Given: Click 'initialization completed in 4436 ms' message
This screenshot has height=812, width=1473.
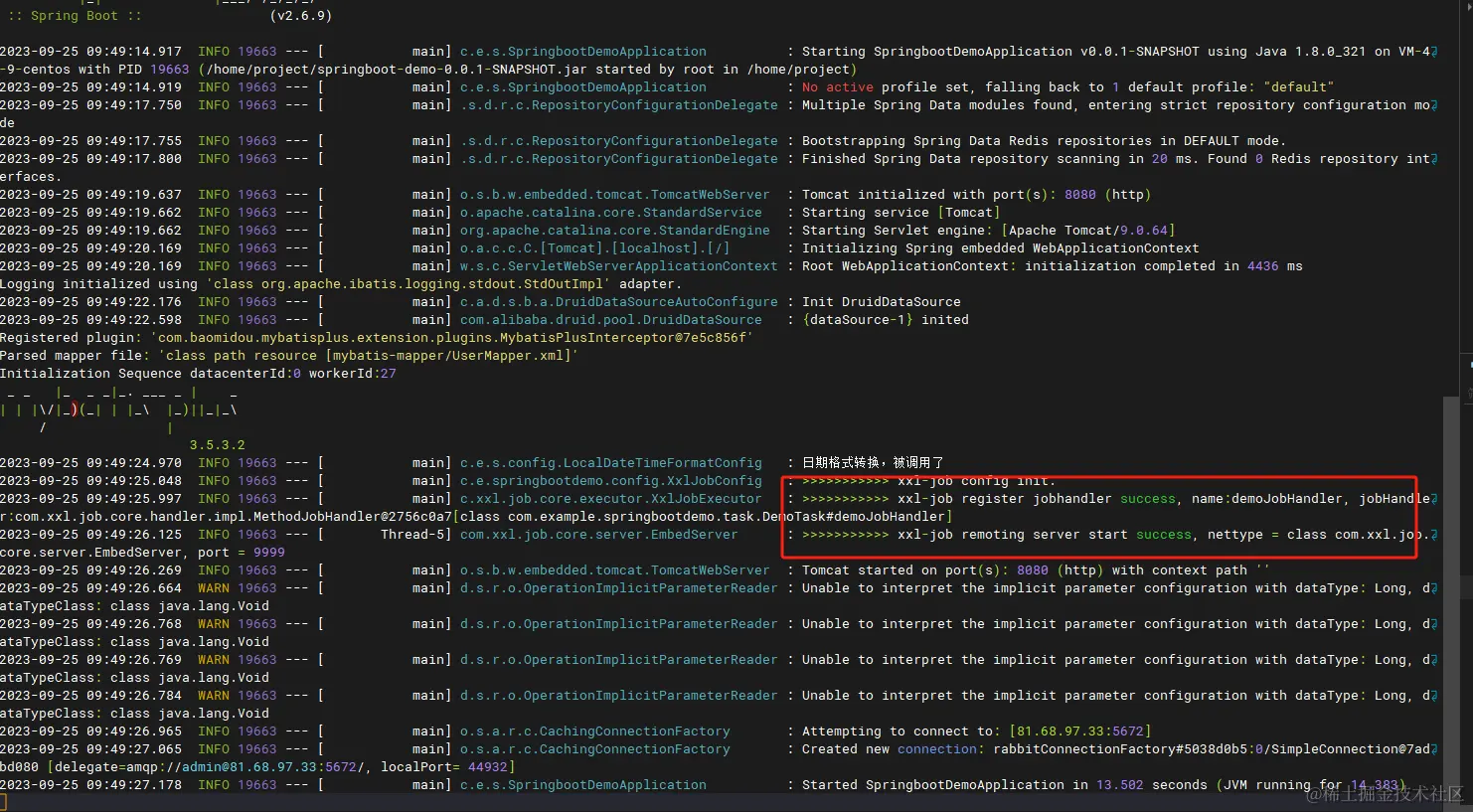Looking at the screenshot, I should (x=1164, y=266).
